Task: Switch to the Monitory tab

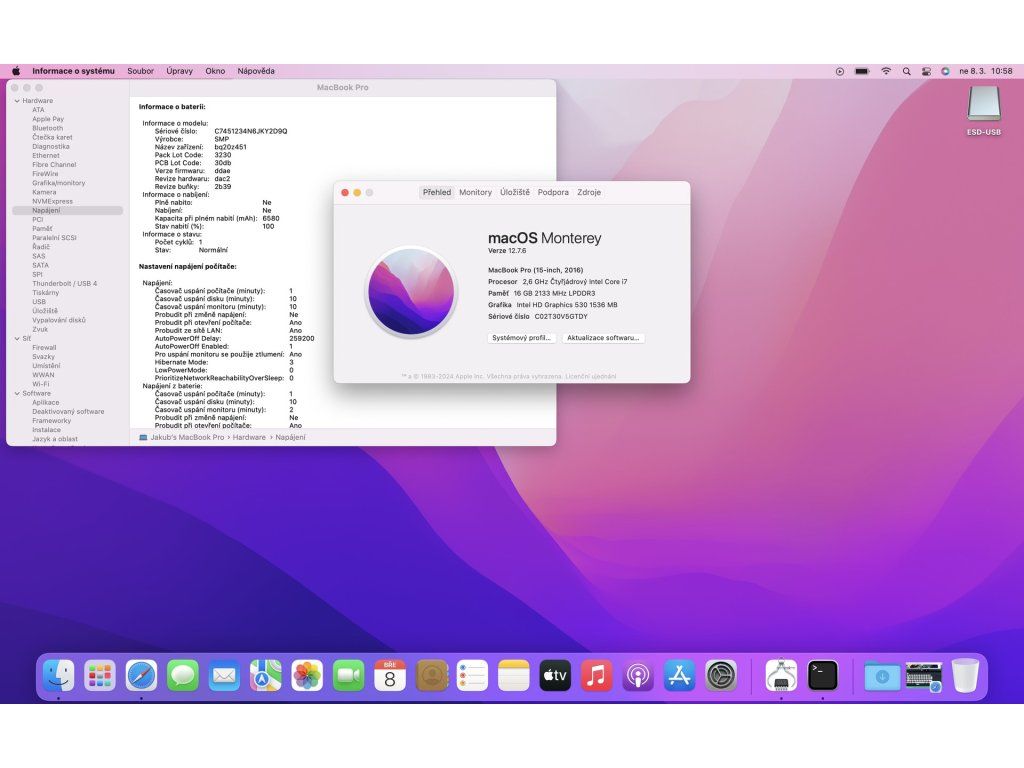Action: coord(475,192)
